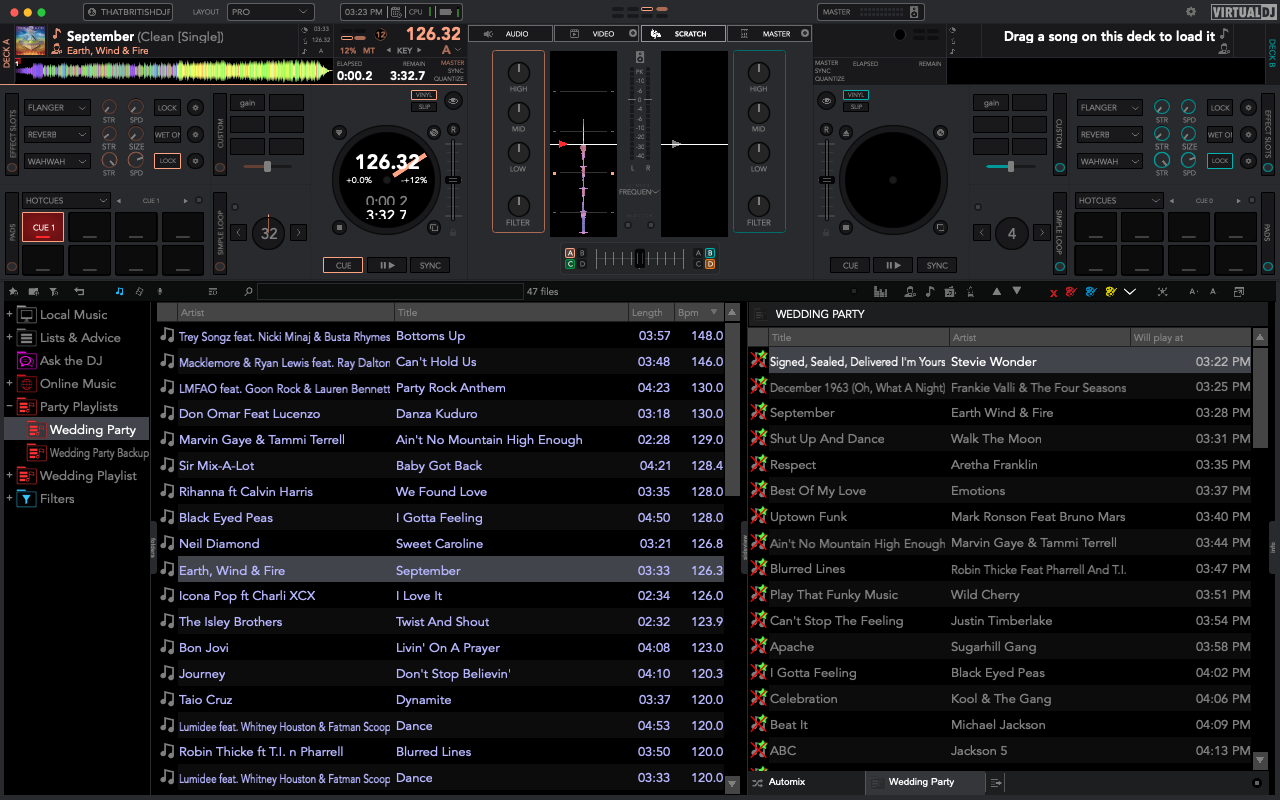Apply the blue palette color tag
The image size is (1280, 800).
[x=1091, y=291]
